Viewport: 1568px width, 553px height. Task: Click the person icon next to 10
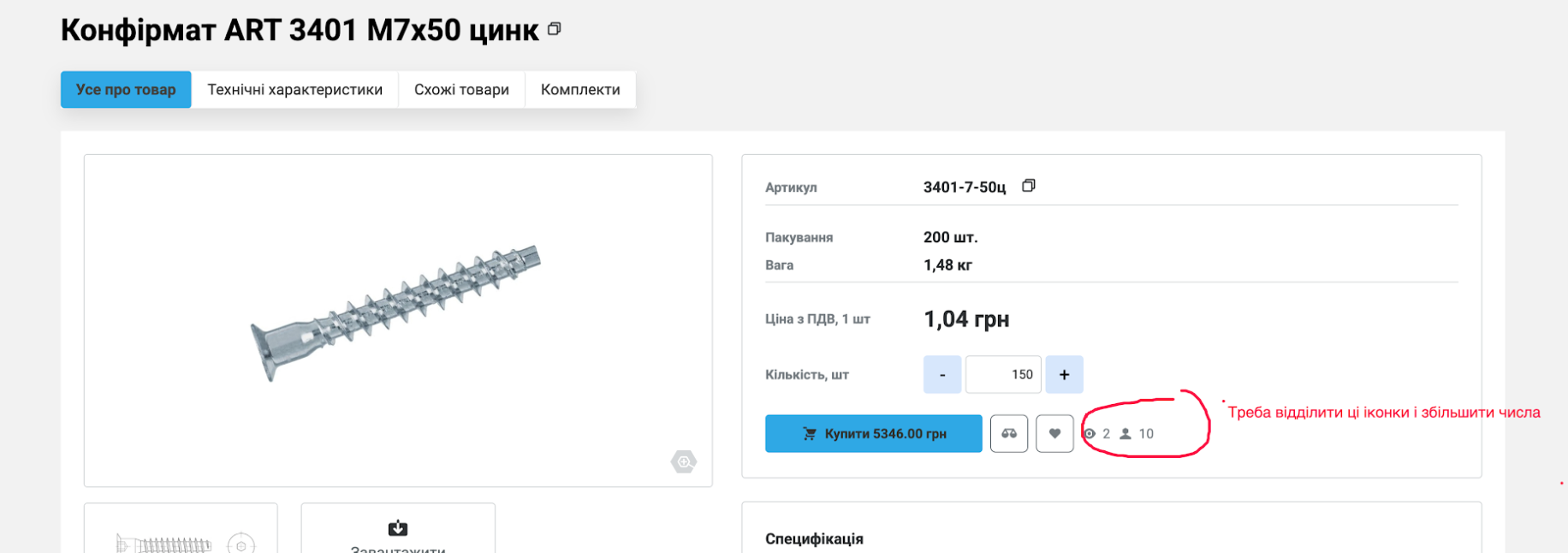pyautogui.click(x=1126, y=434)
